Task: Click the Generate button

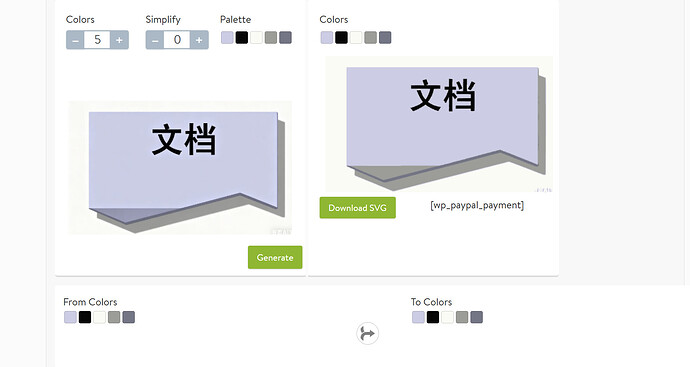Action: pyautogui.click(x=275, y=257)
